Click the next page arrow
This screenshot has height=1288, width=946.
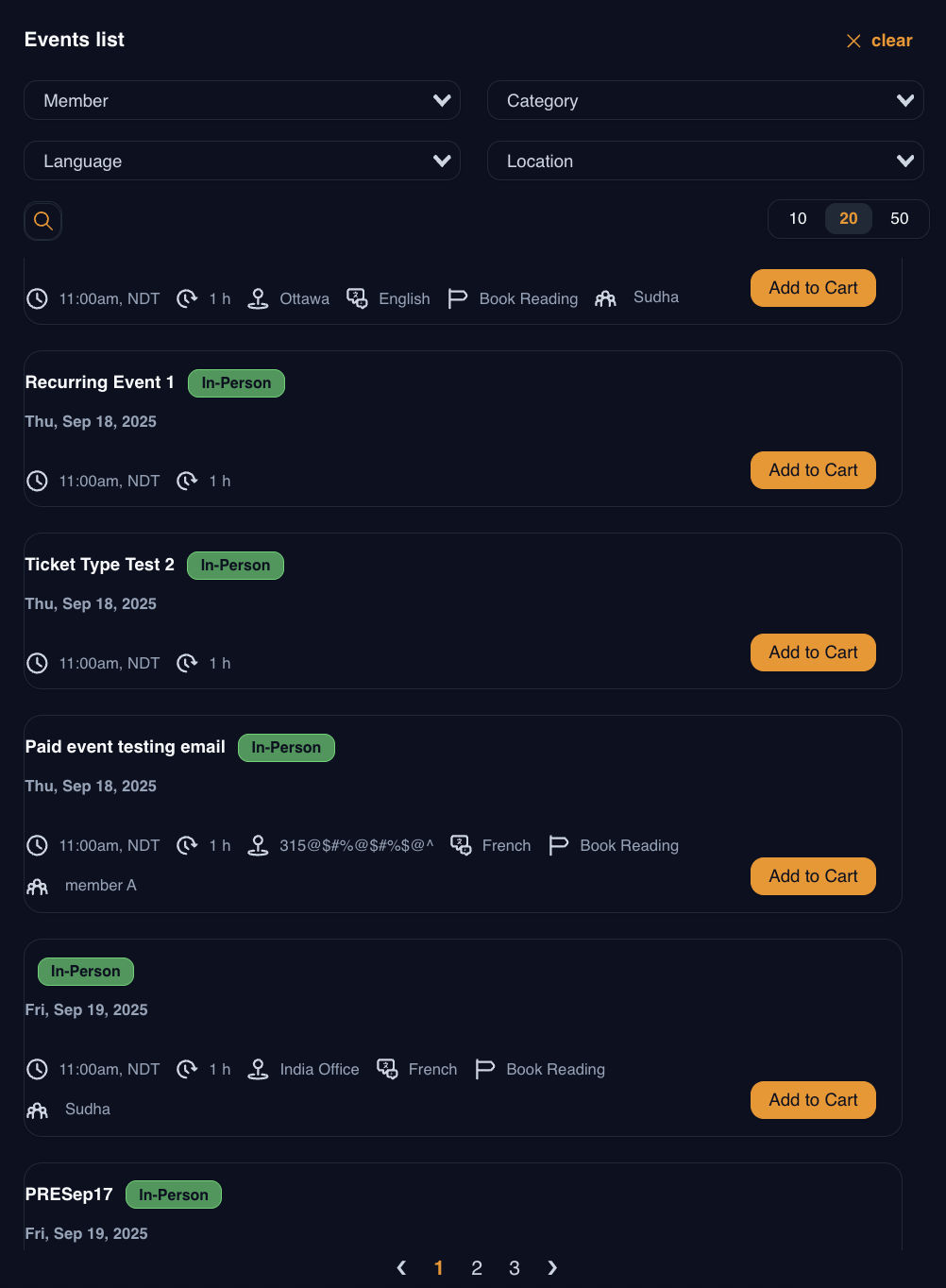click(x=552, y=1268)
